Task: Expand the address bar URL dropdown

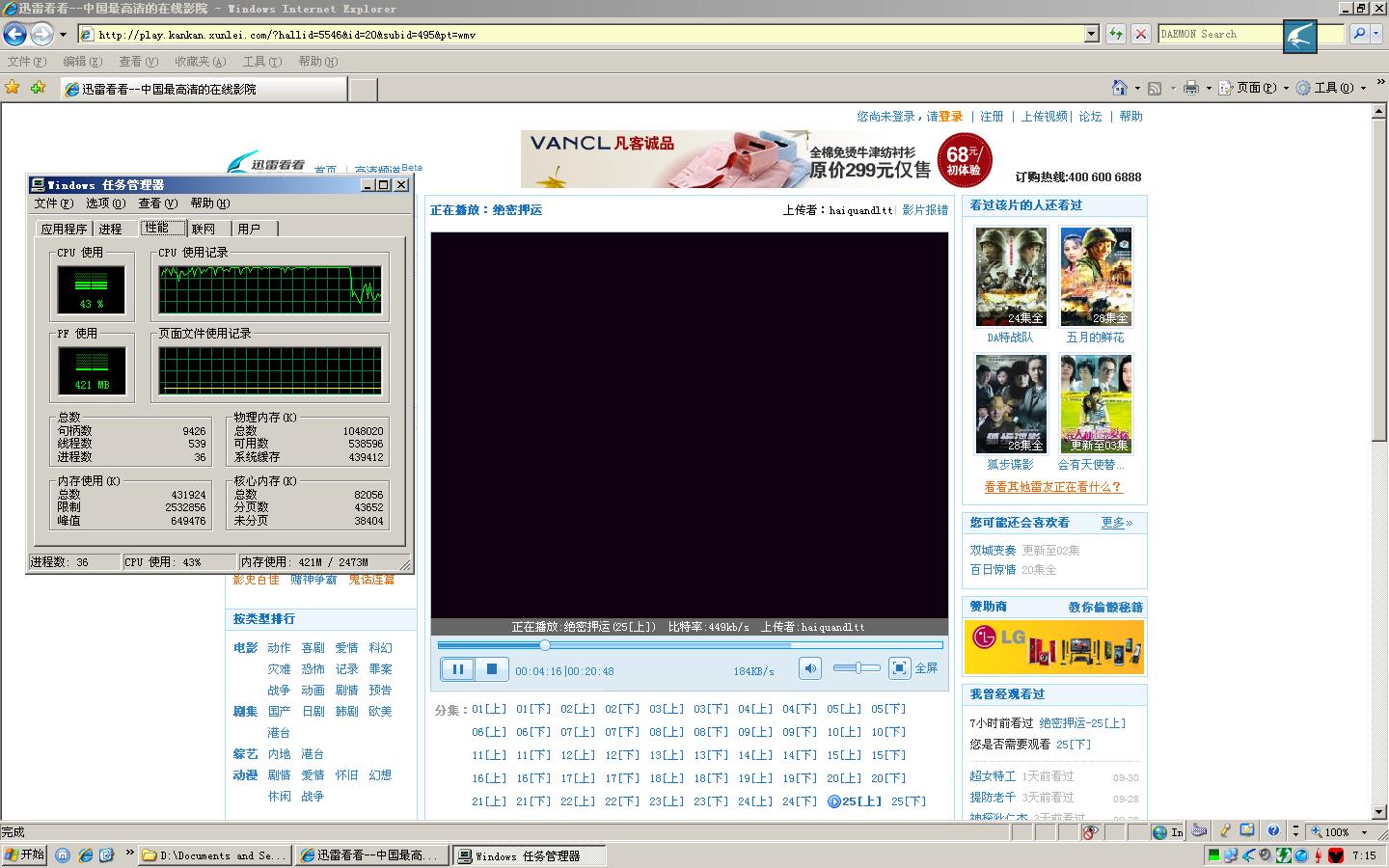Action: (1092, 34)
